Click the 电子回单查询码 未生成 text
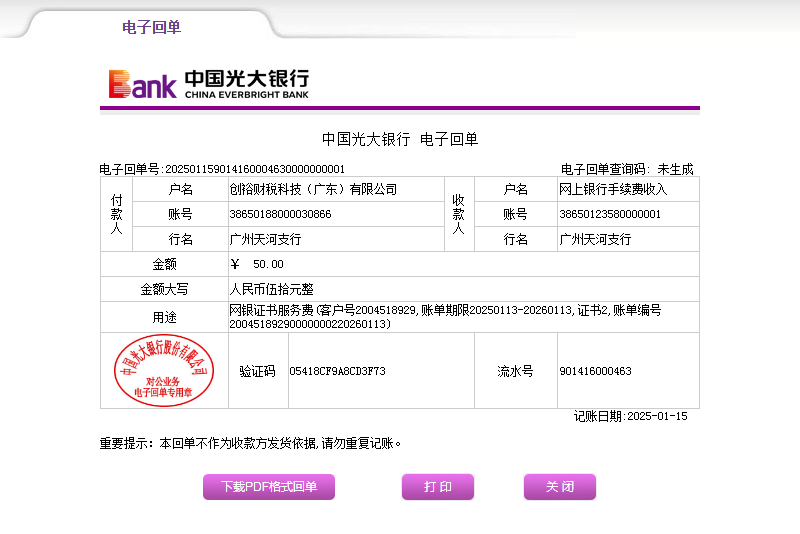The image size is (800, 534). tap(626, 169)
